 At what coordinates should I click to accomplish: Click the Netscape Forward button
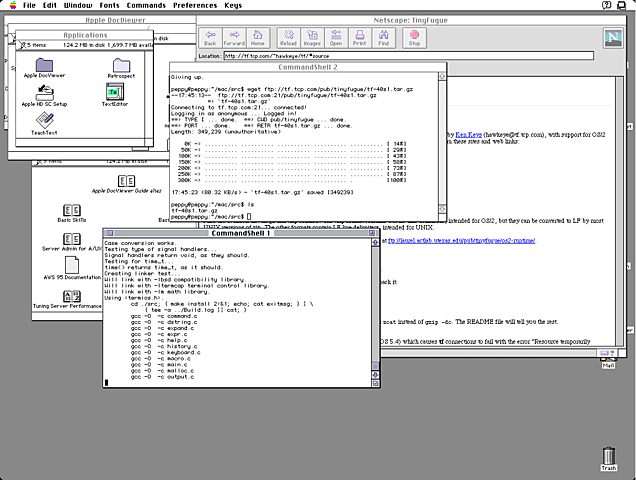click(234, 38)
